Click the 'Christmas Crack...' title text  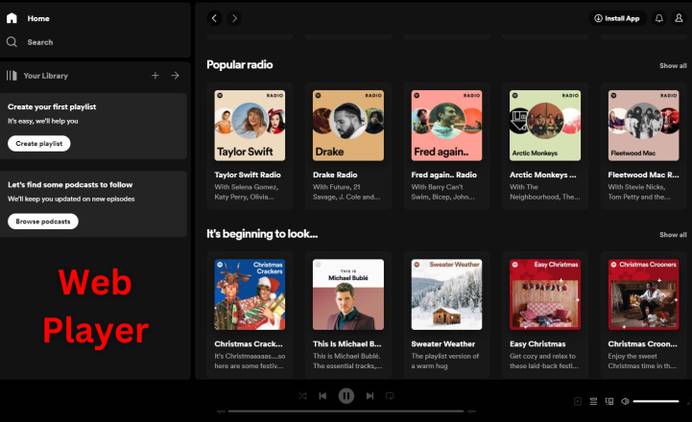(248, 344)
